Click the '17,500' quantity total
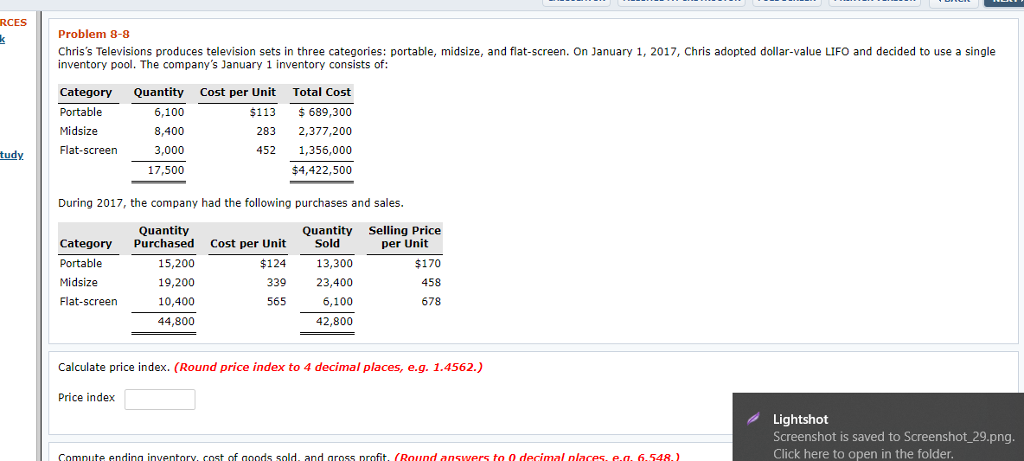The height and width of the screenshot is (461, 1024). coord(166,170)
